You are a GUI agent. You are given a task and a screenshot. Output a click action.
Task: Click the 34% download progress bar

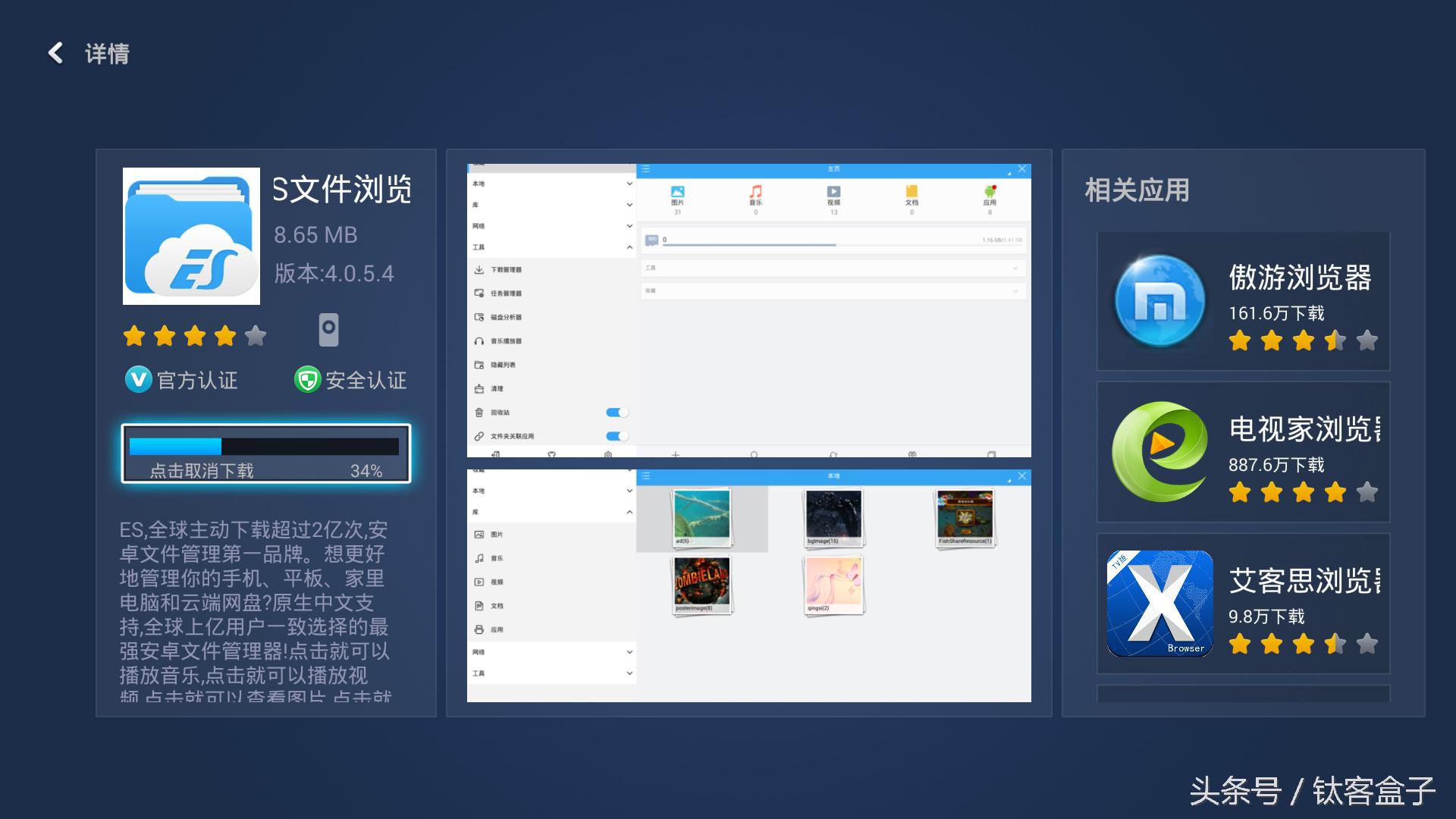[x=264, y=447]
